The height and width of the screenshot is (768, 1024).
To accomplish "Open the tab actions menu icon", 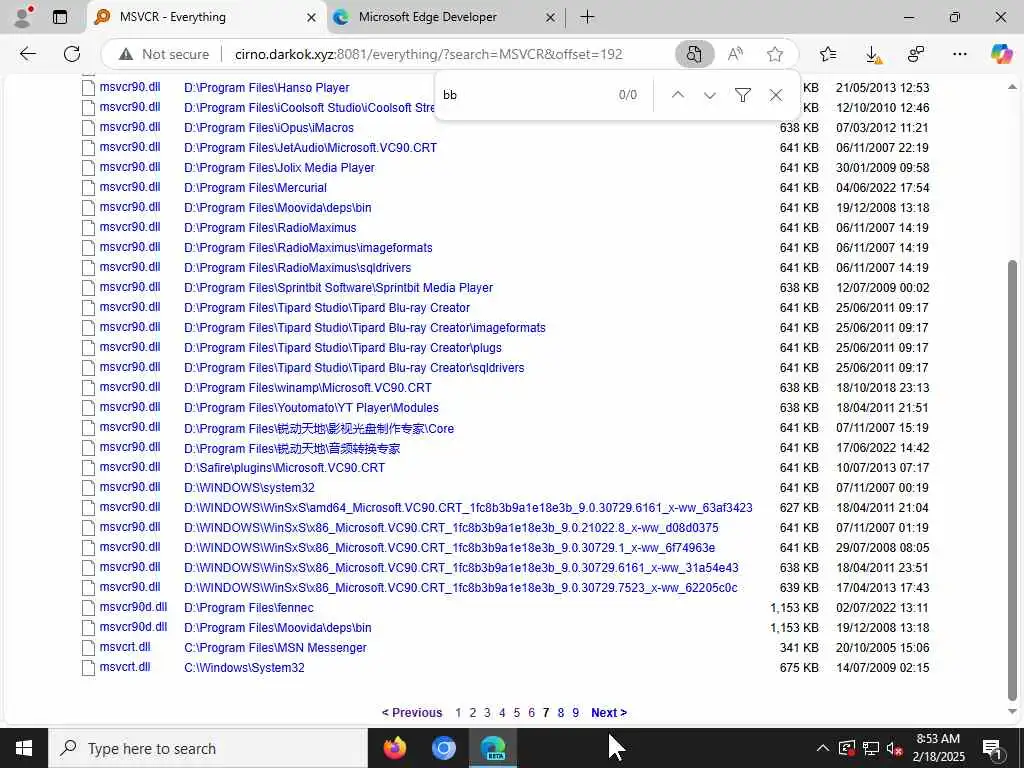I will pos(60,17).
